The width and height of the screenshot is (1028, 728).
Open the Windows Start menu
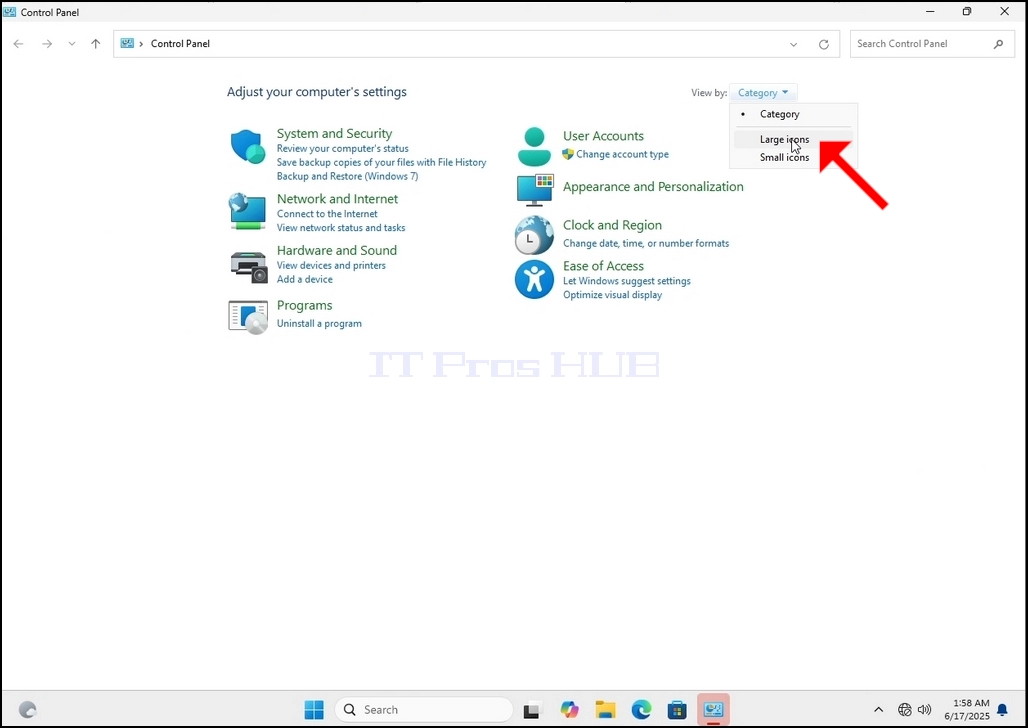314,710
